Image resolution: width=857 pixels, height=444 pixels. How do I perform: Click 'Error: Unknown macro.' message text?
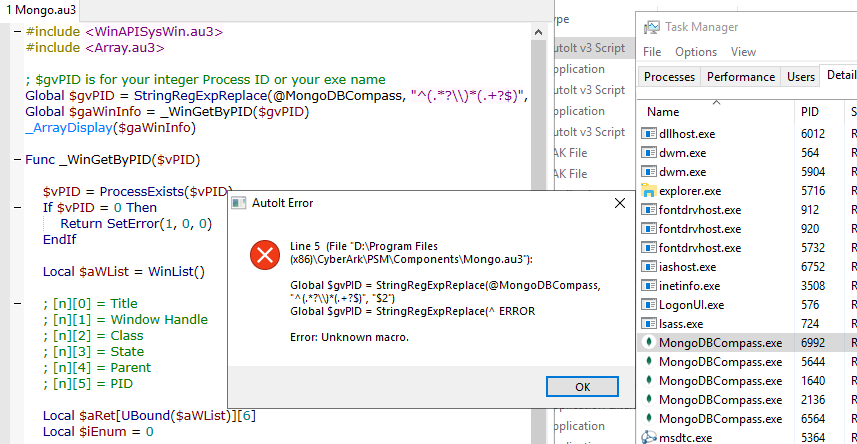349,337
